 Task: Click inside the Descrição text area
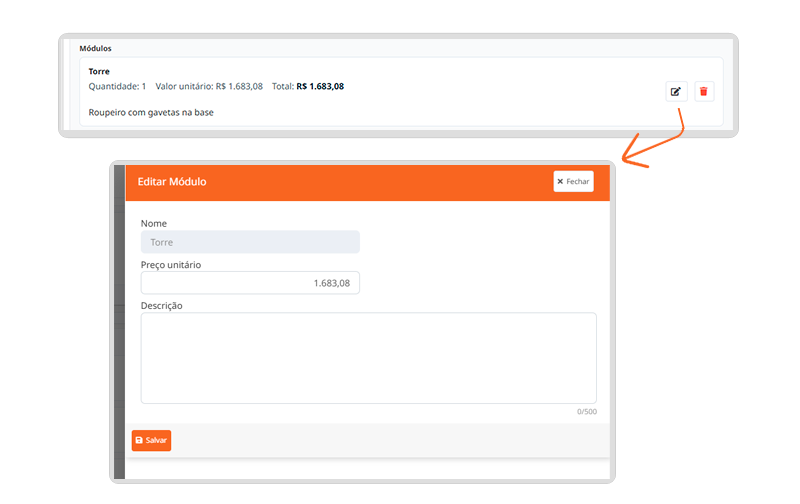[368, 357]
